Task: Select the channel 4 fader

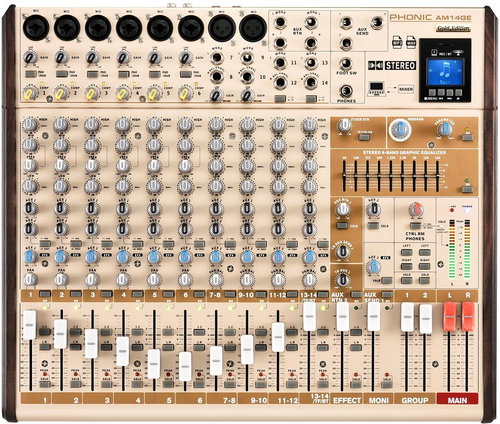Action: (x=123, y=351)
